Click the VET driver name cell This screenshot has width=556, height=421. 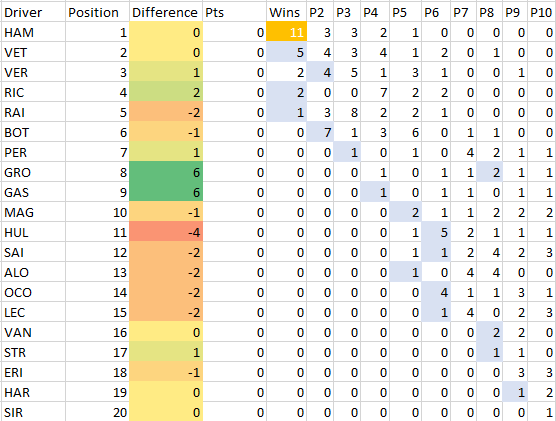click(33, 52)
